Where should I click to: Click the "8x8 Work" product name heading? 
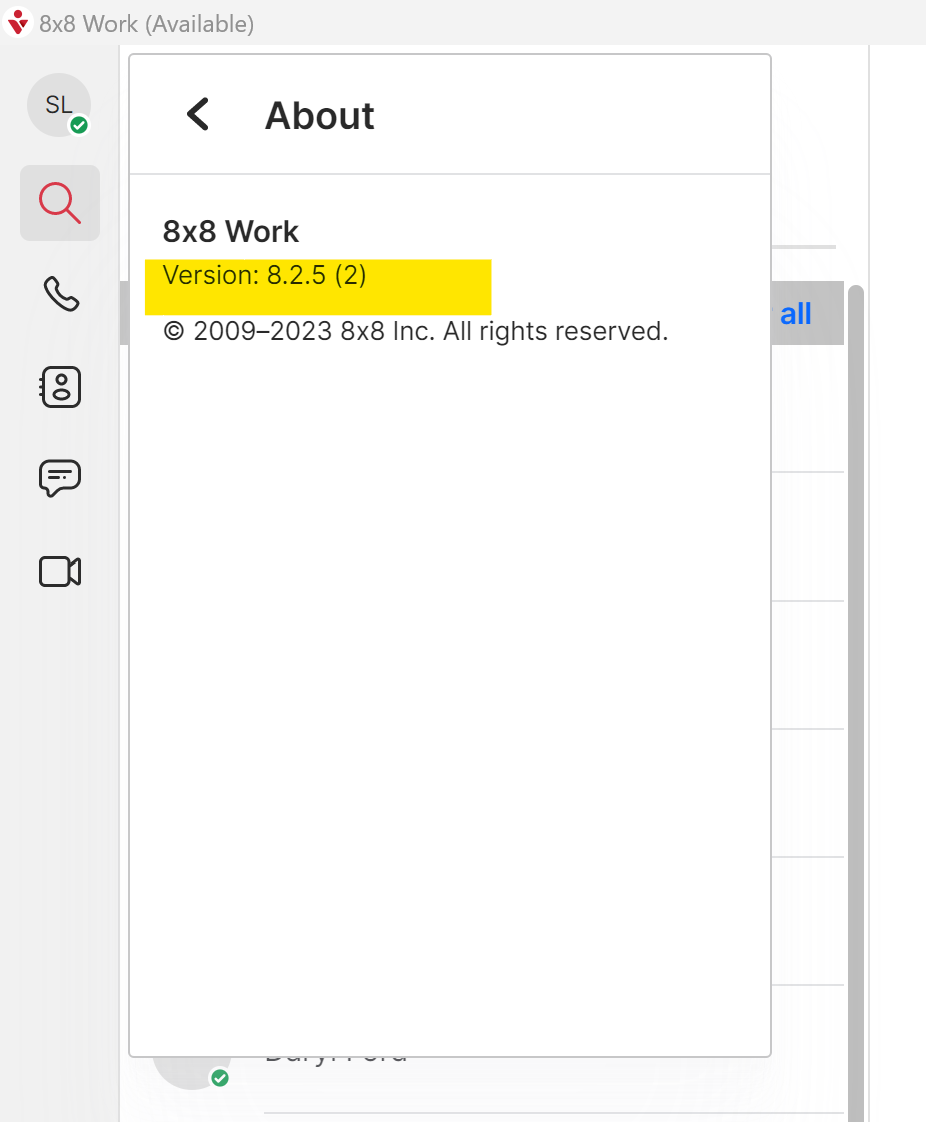click(x=230, y=231)
